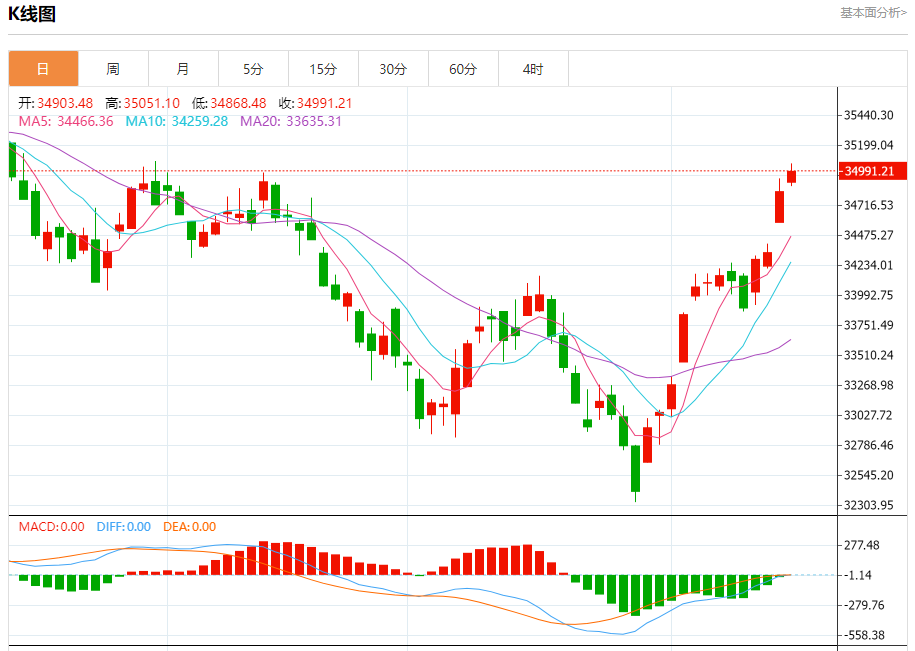Click the MA5 value 34466.36
The height and width of the screenshot is (651, 915).
coord(85,121)
